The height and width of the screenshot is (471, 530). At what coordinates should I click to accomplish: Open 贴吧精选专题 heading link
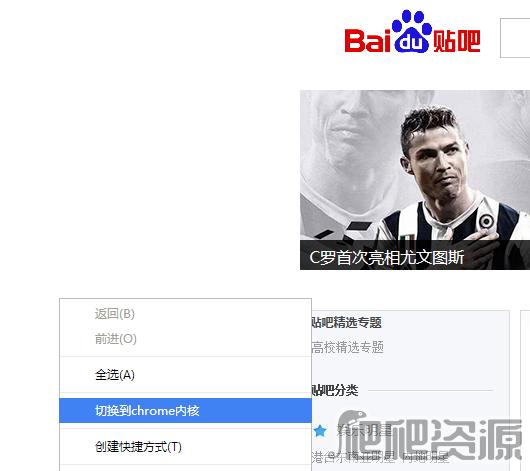(x=346, y=322)
